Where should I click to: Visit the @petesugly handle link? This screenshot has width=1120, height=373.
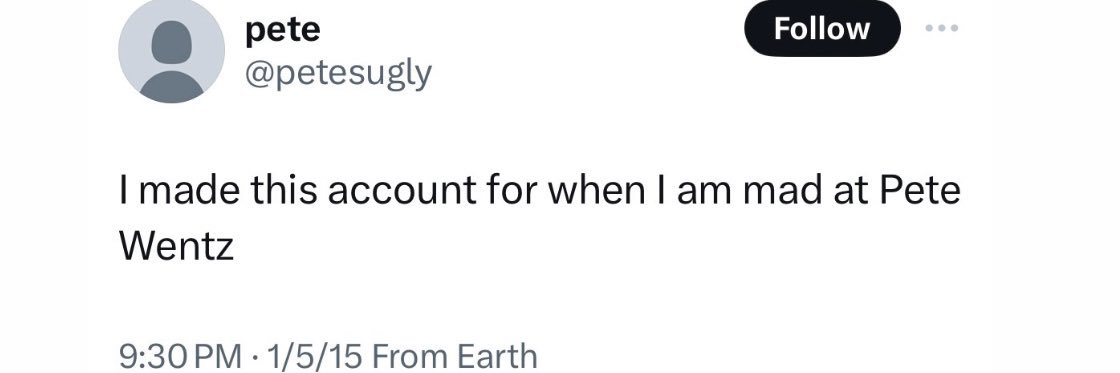(x=339, y=72)
